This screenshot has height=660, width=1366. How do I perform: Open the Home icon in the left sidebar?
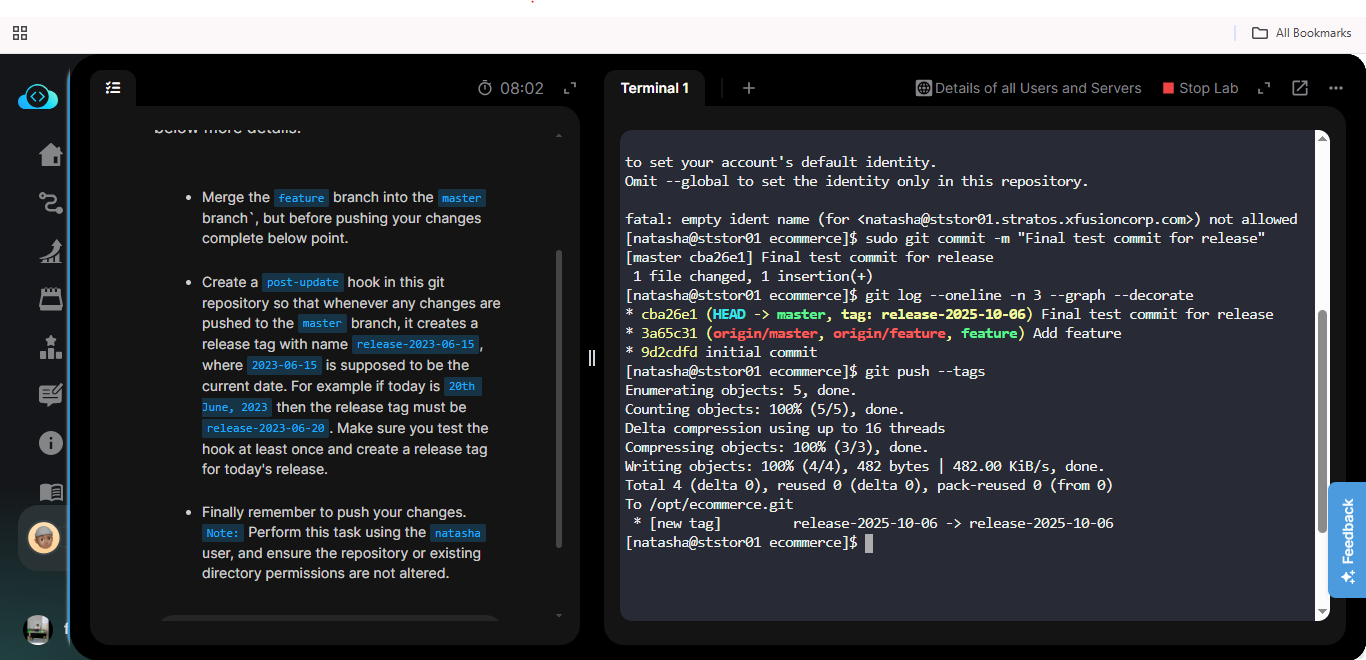coord(50,155)
